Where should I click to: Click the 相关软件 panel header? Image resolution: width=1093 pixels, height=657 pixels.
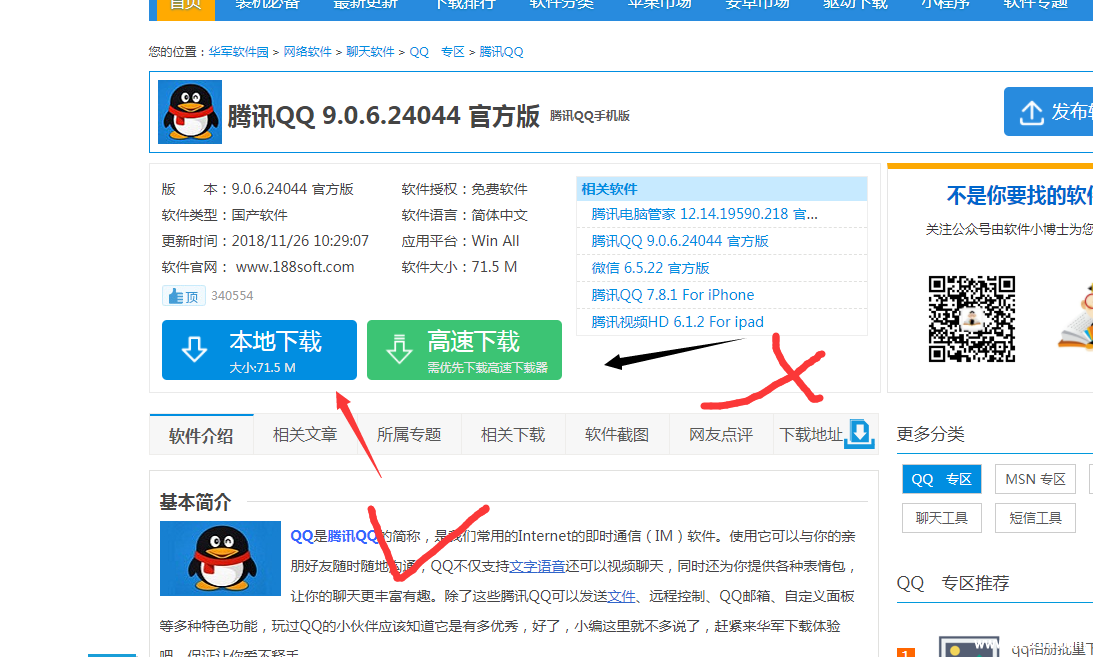722,189
